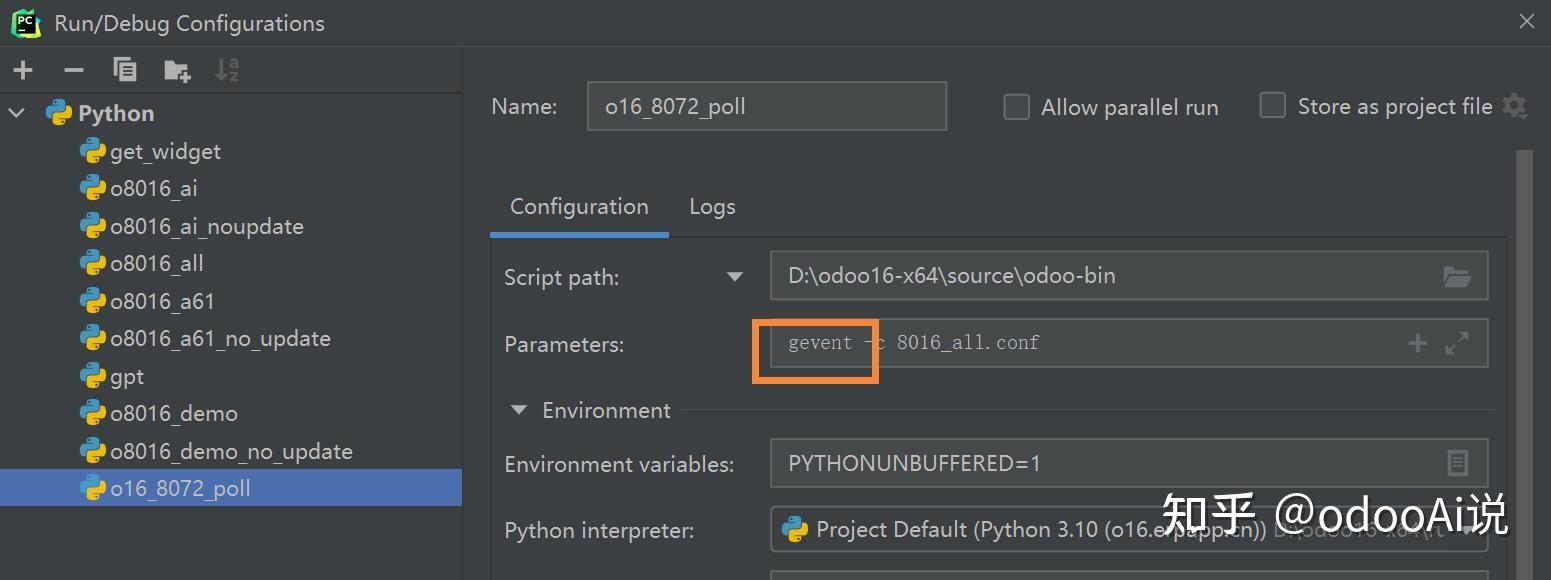The width and height of the screenshot is (1551, 580).
Task: Browse for script path folder
Action: tap(1456, 277)
